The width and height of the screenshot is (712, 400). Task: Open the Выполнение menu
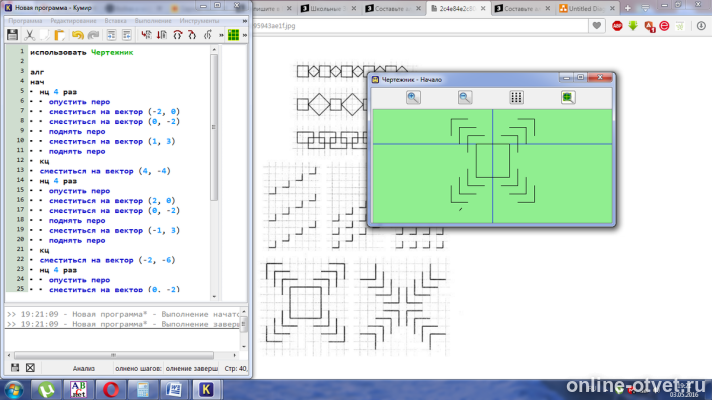153,21
